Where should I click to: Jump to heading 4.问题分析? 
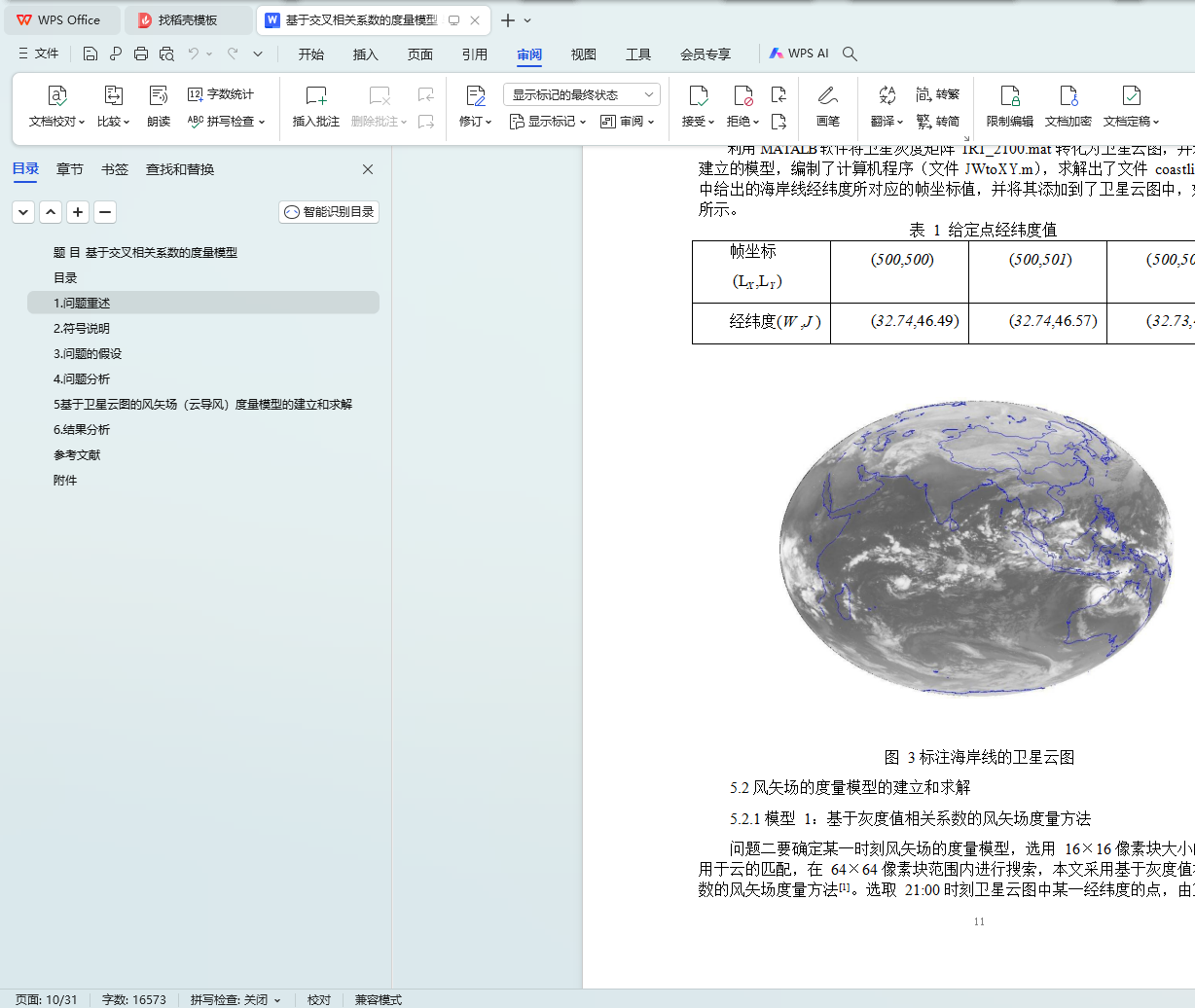click(82, 378)
